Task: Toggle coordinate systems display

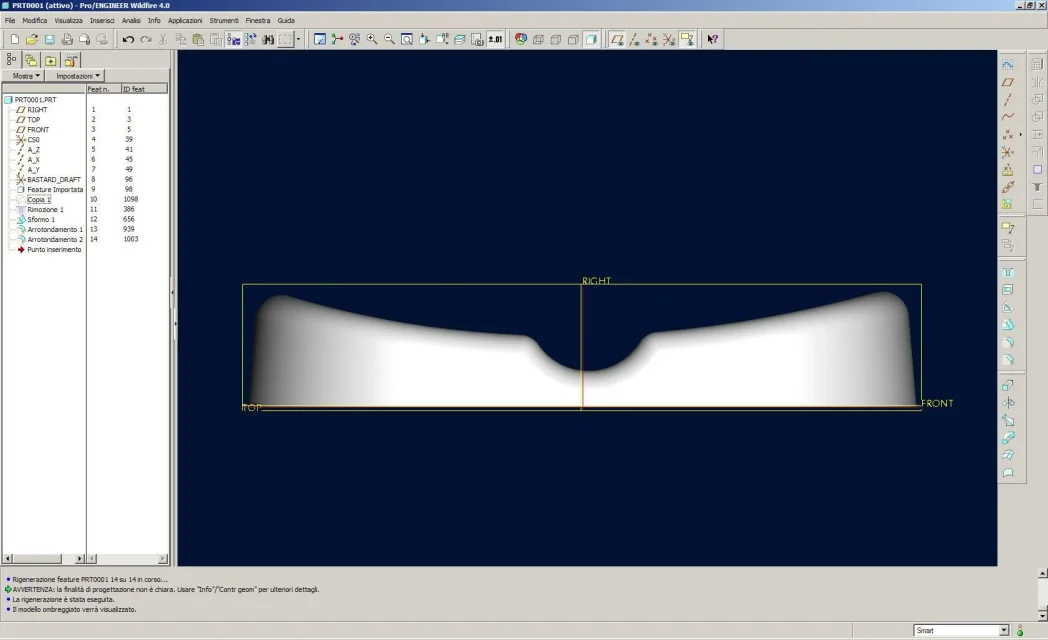Action: click(x=669, y=39)
